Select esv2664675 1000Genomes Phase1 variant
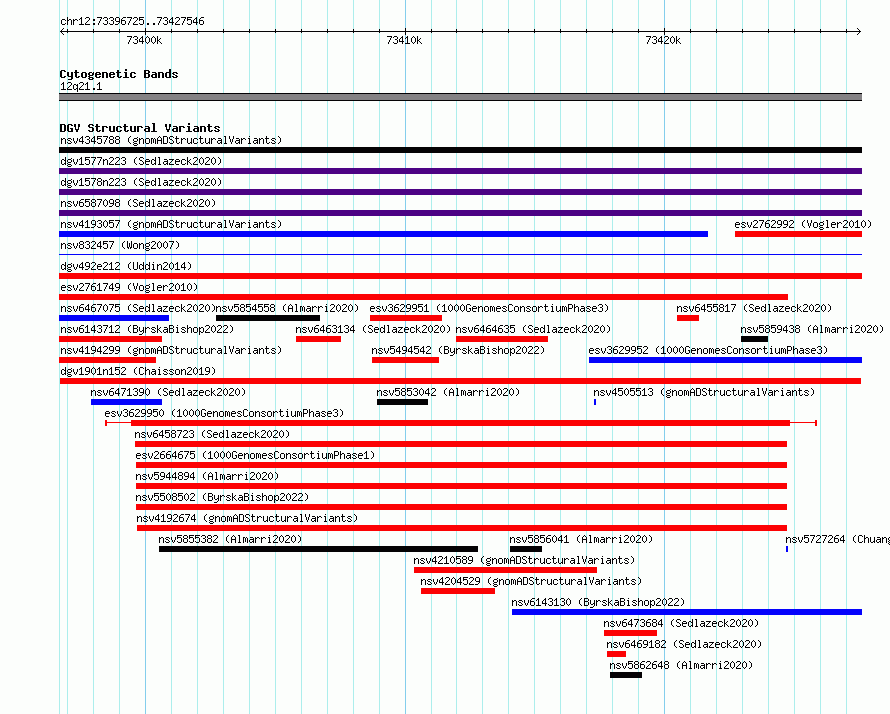890x714 pixels. coord(461,465)
